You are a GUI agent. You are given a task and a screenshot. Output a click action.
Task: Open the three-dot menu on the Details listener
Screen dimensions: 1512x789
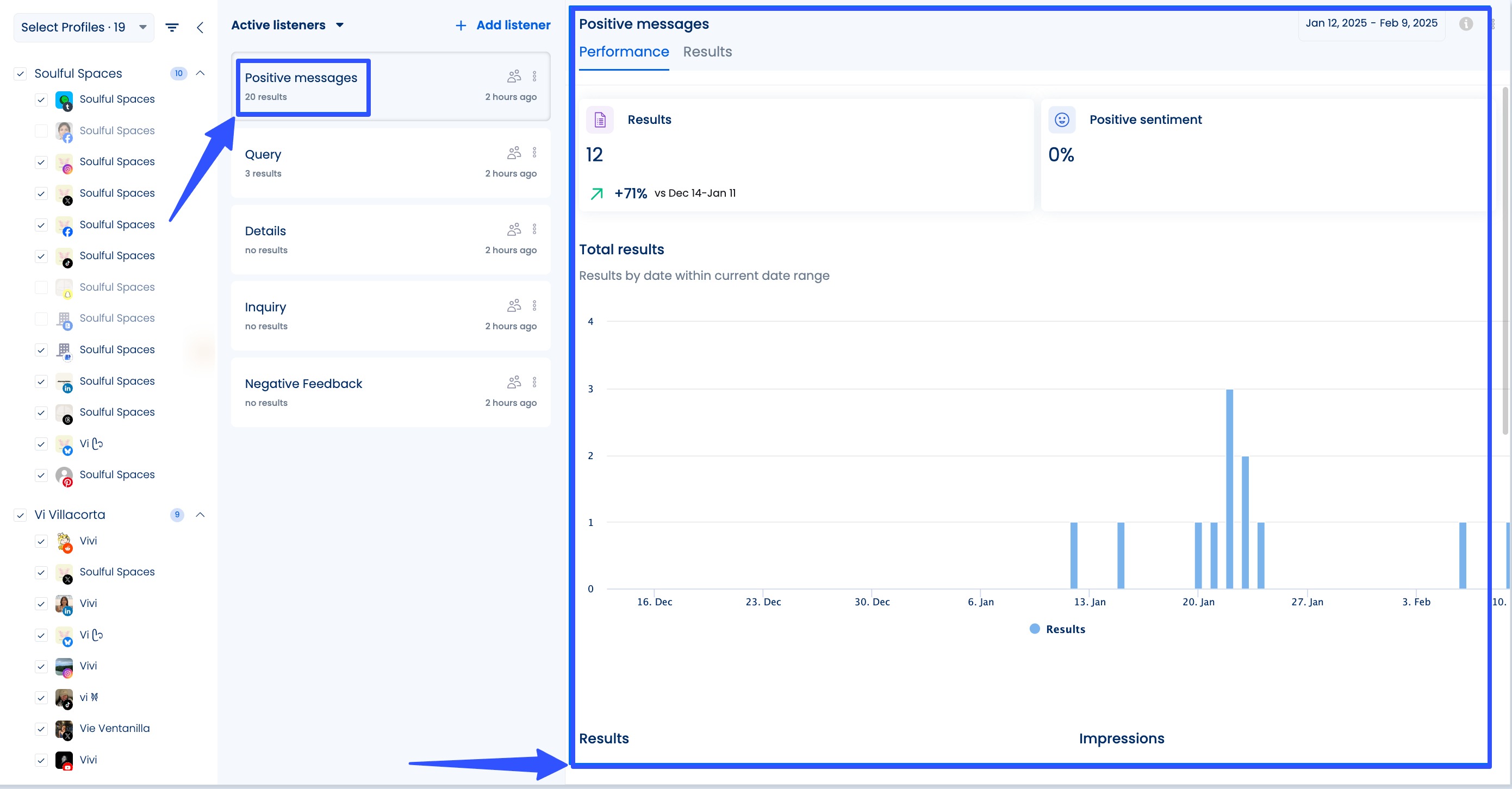534,229
